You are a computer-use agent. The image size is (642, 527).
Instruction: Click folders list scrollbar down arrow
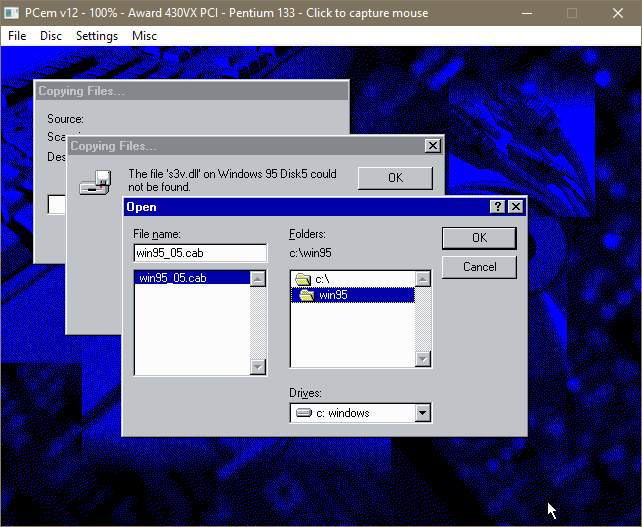[423, 359]
